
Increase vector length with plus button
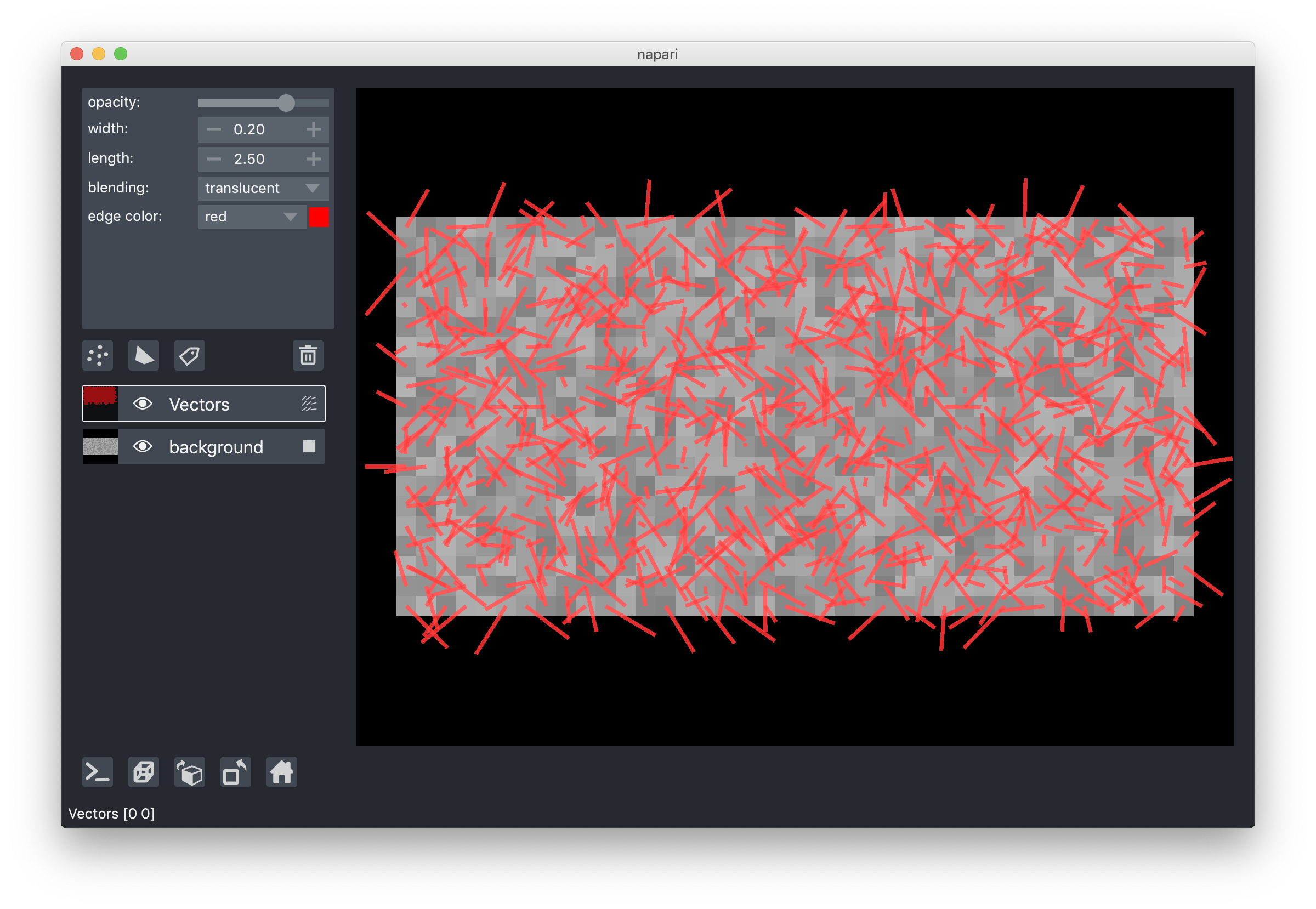coord(313,159)
